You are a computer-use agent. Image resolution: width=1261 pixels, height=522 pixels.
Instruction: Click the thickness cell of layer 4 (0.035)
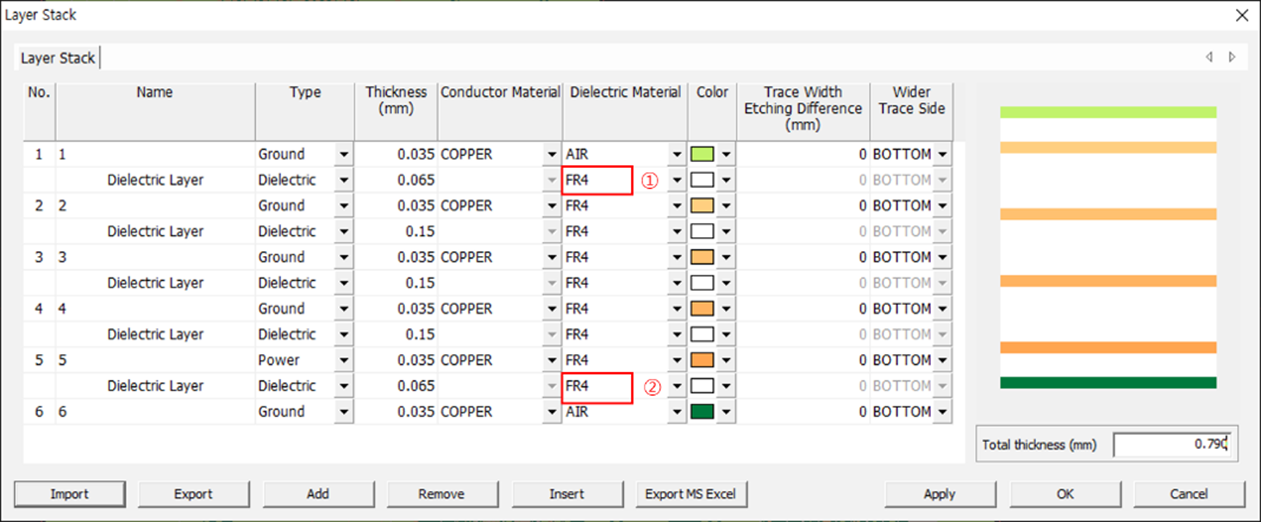[397, 309]
